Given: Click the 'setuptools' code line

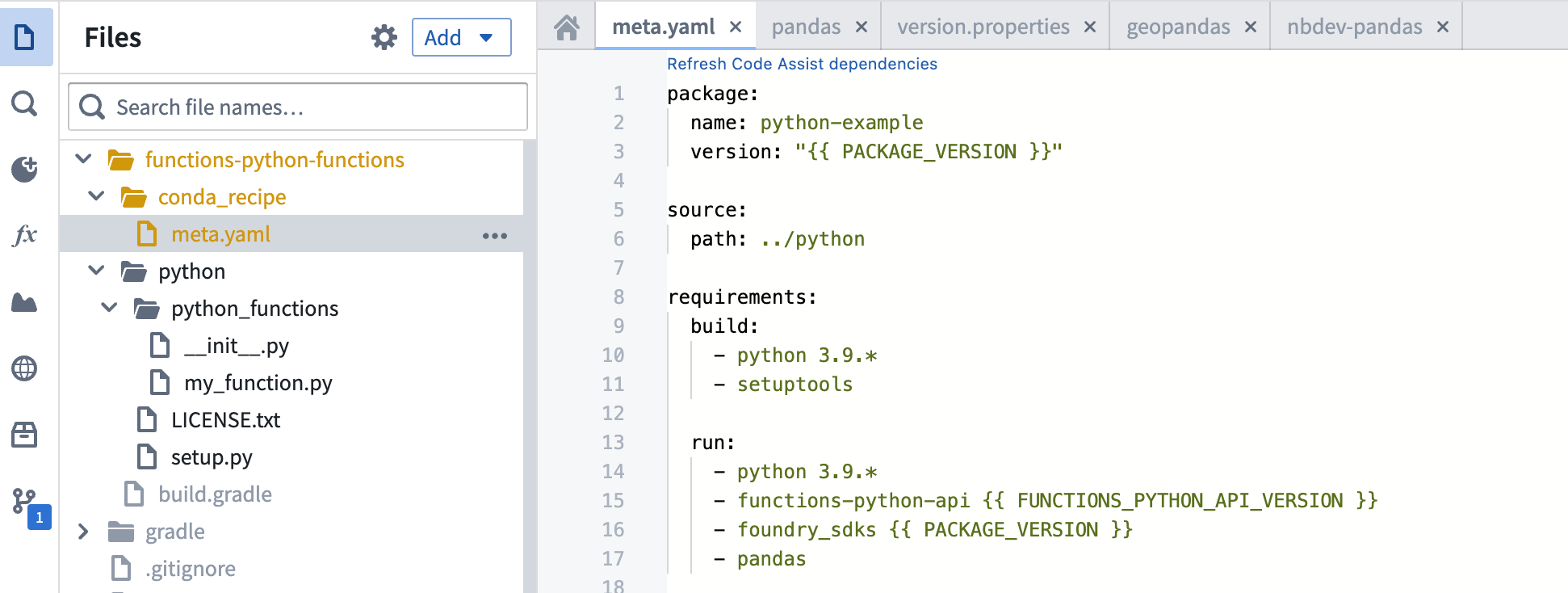Looking at the screenshot, I should [783, 385].
